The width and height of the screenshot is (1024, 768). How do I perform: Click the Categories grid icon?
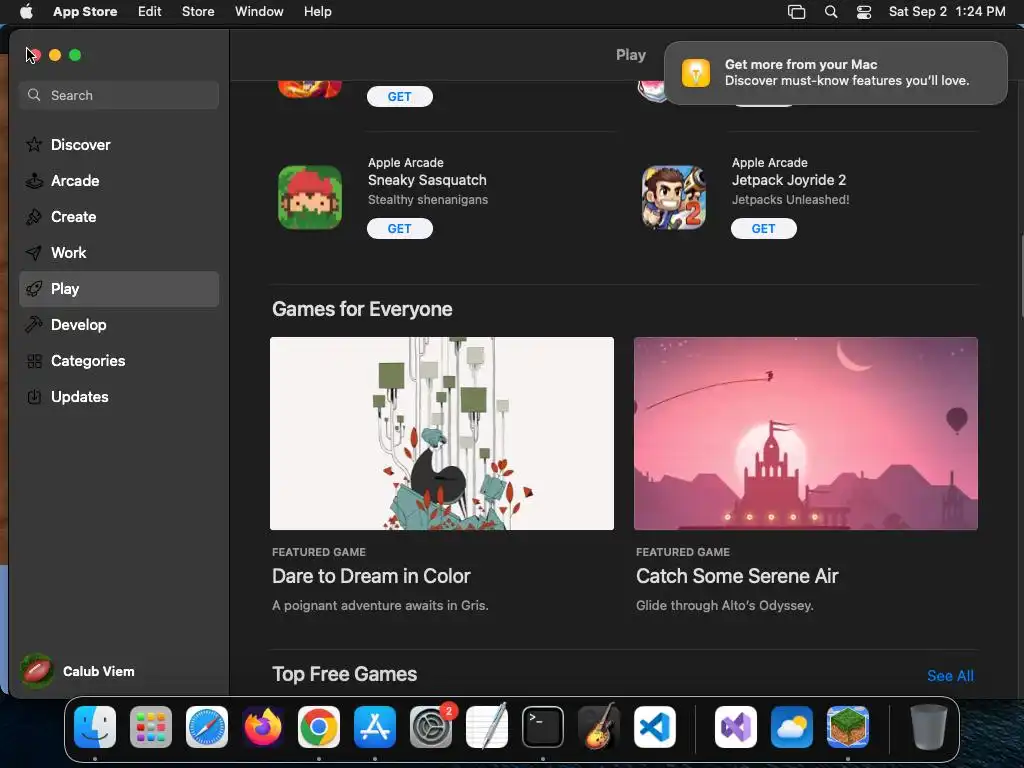pyautogui.click(x=34, y=360)
